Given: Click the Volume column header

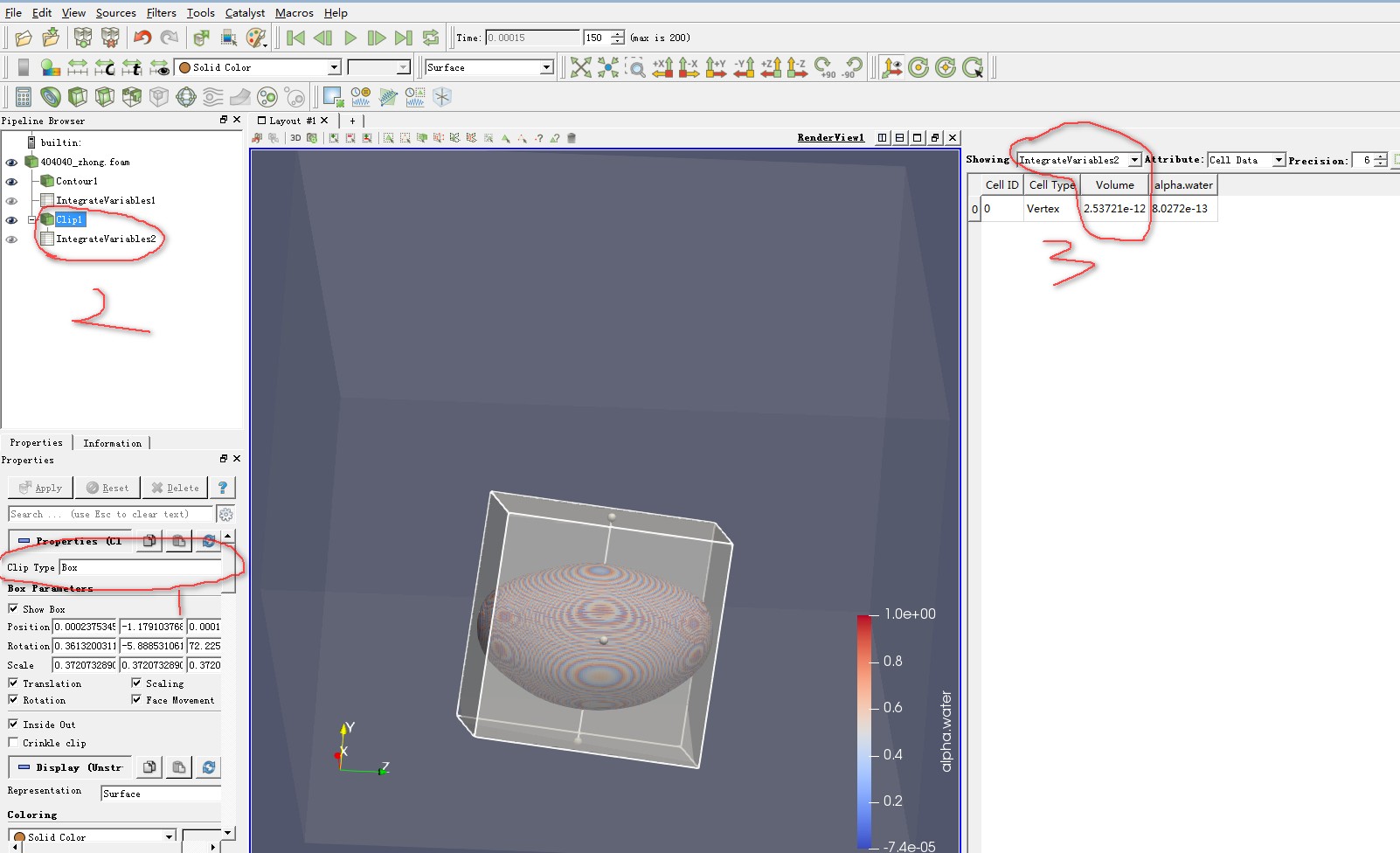Looking at the screenshot, I should [x=1114, y=184].
